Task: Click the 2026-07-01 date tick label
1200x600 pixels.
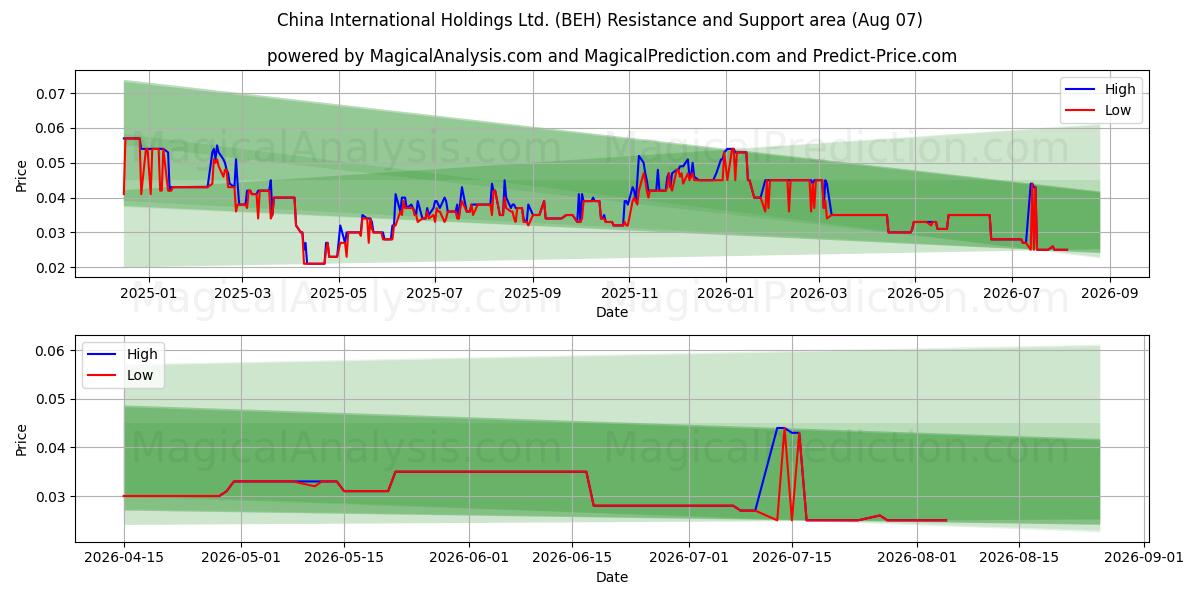Action: pos(690,558)
